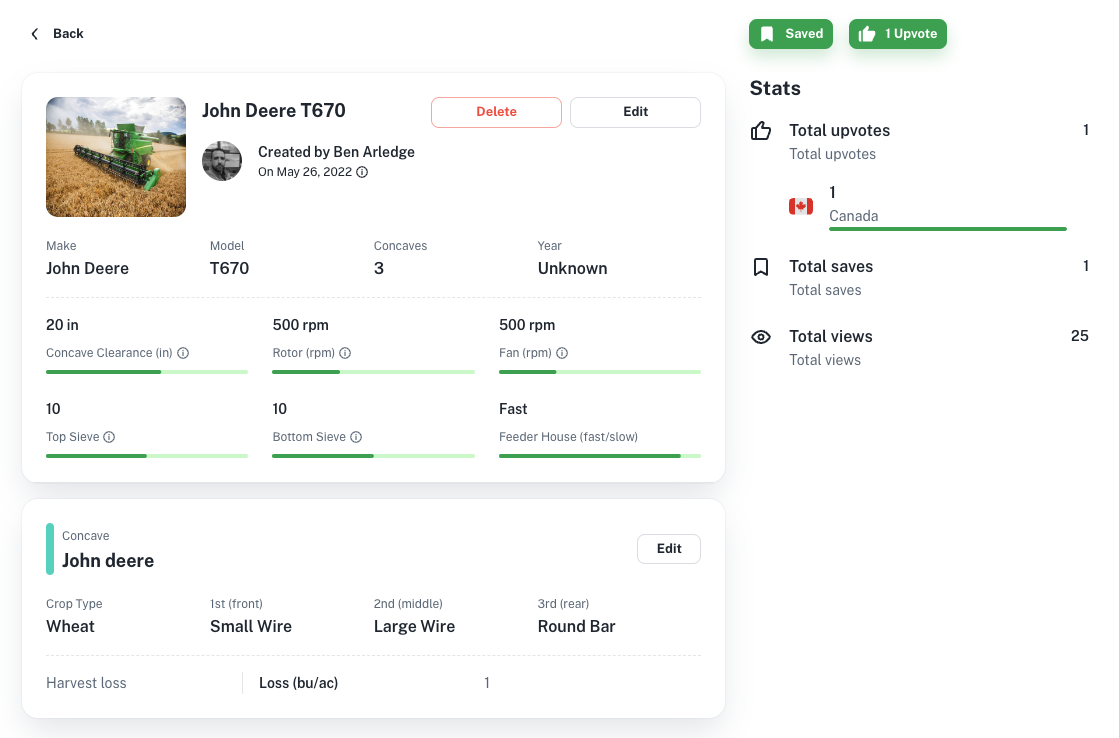Click Ben Arledge's profile avatar

click(x=222, y=161)
